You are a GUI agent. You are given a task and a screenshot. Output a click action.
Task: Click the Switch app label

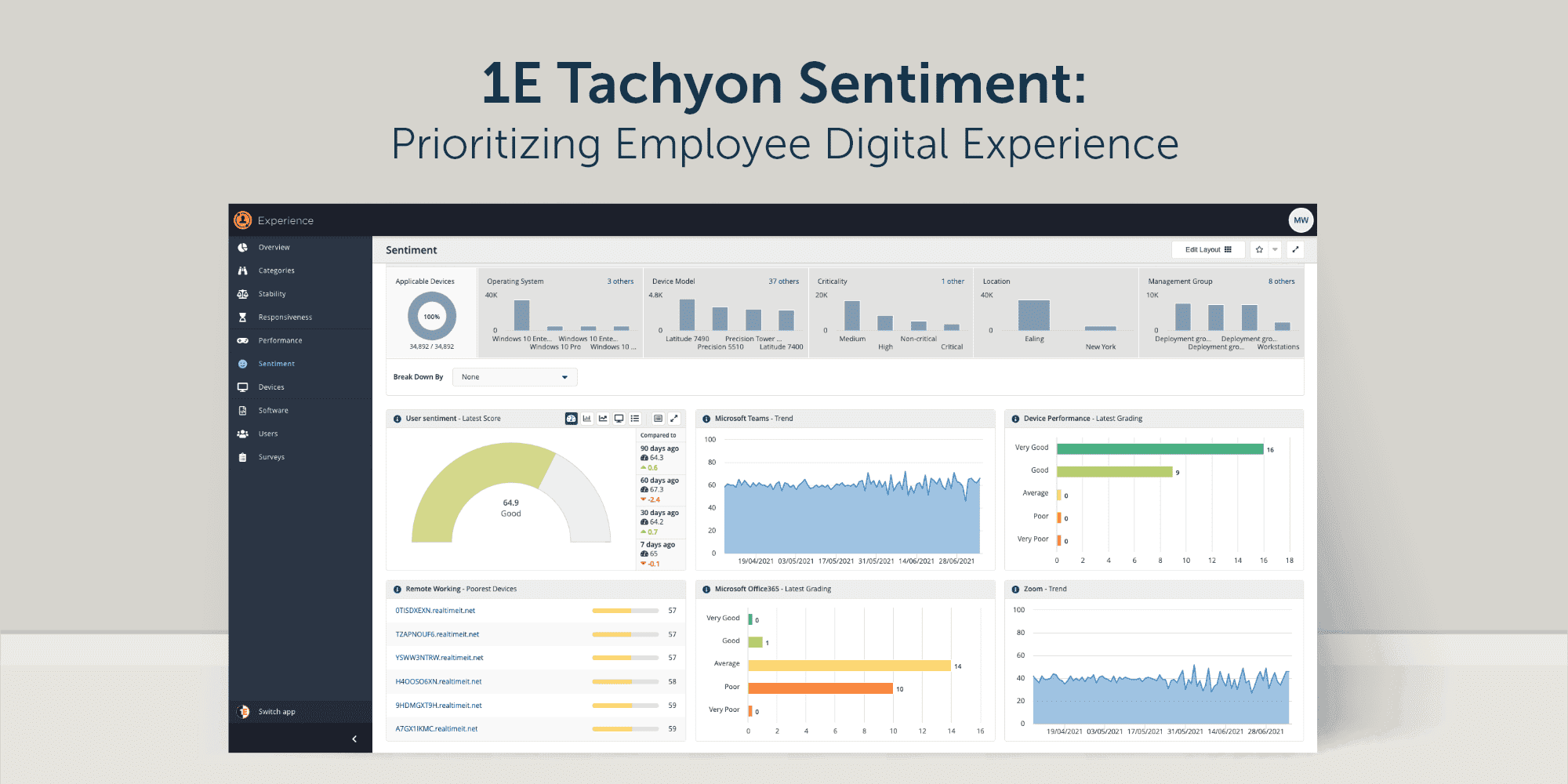277,712
